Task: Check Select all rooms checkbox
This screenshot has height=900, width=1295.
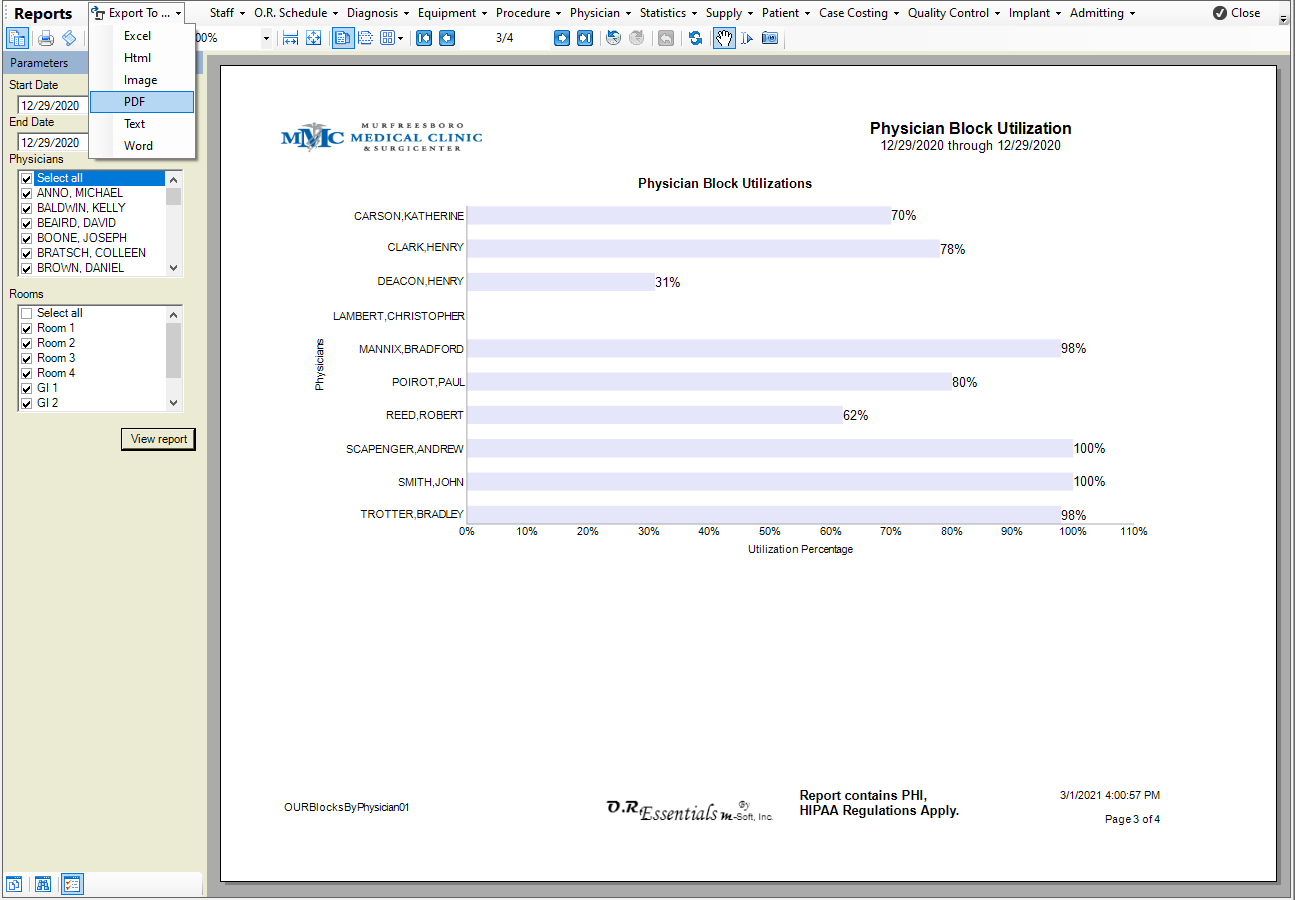Action: (x=27, y=313)
